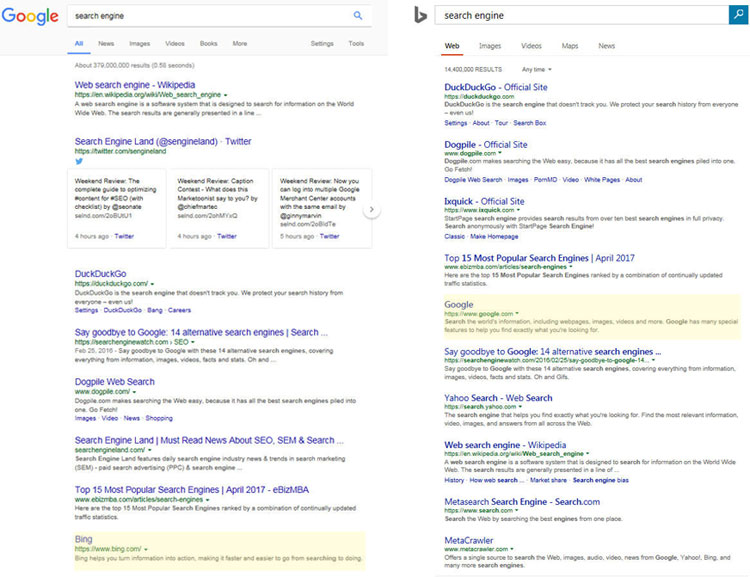Open Google Tools option
750x577 pixels.
pyautogui.click(x=356, y=44)
